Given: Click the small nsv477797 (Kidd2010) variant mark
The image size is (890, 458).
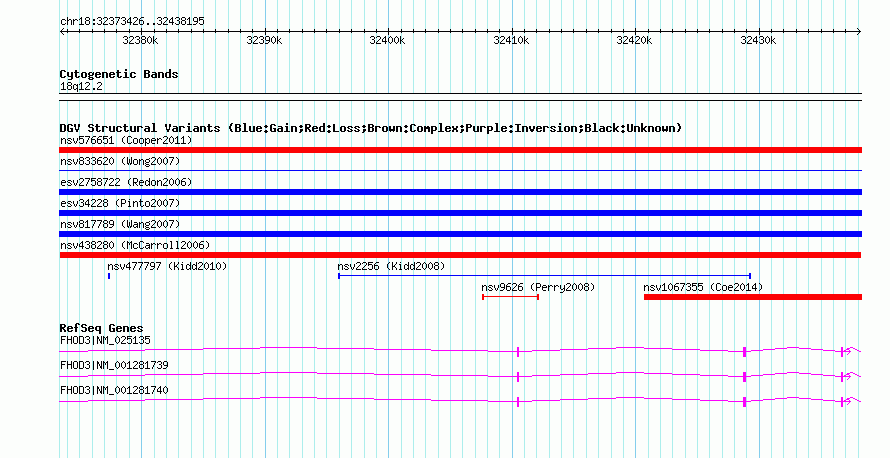Looking at the screenshot, I should 108,276.
